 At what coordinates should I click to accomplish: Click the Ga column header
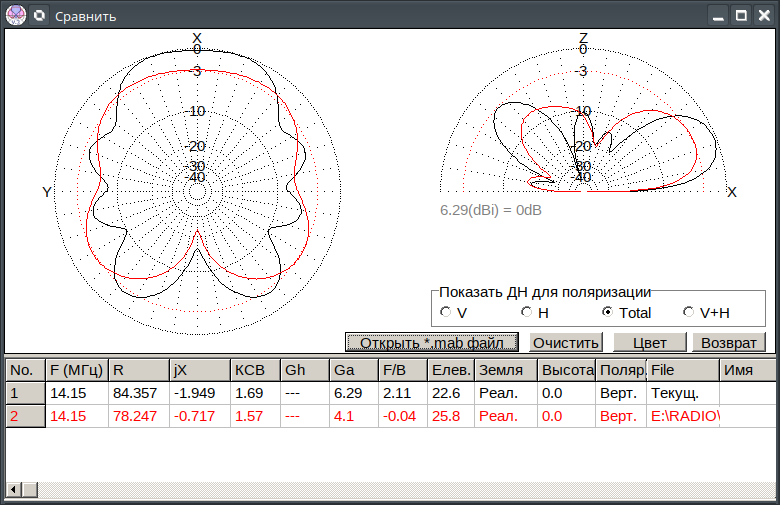pyautogui.click(x=353, y=369)
